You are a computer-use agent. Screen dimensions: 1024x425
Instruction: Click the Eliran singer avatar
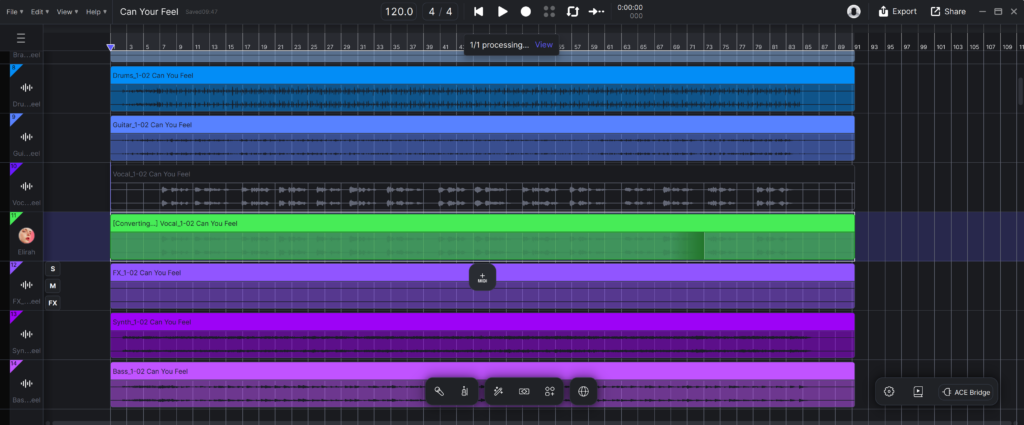pos(27,236)
